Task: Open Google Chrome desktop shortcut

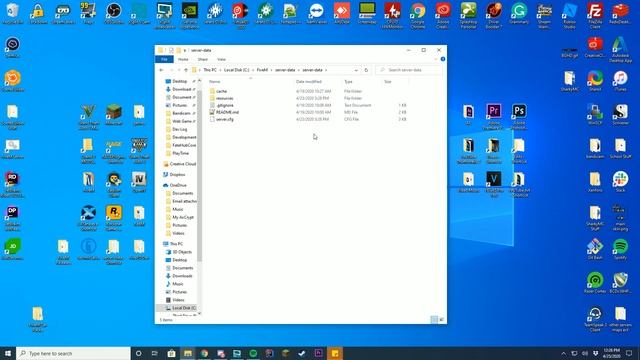Action: [x=418, y=15]
